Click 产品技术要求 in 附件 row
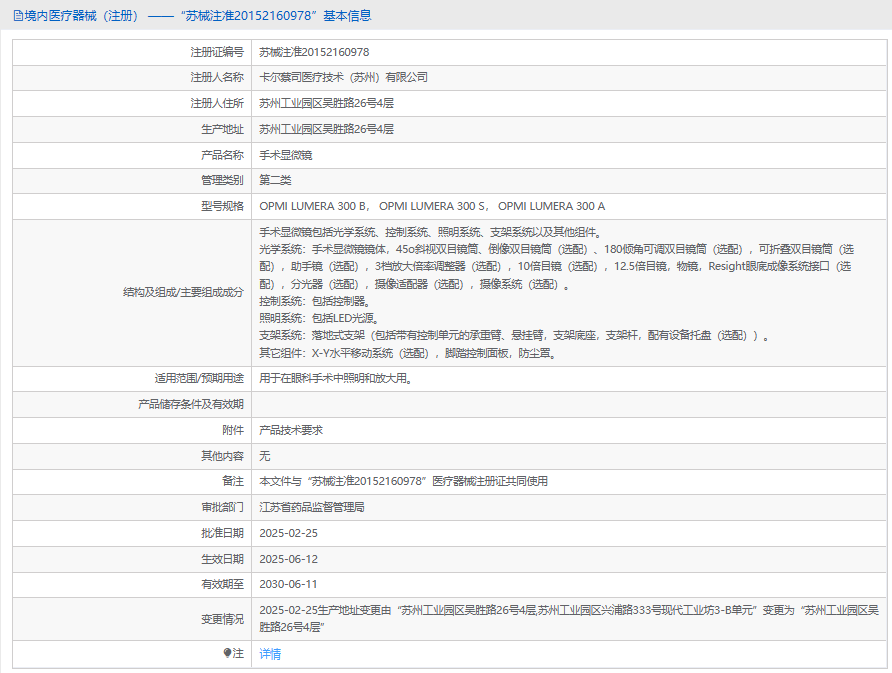This screenshot has height=673, width=892. 291,430
